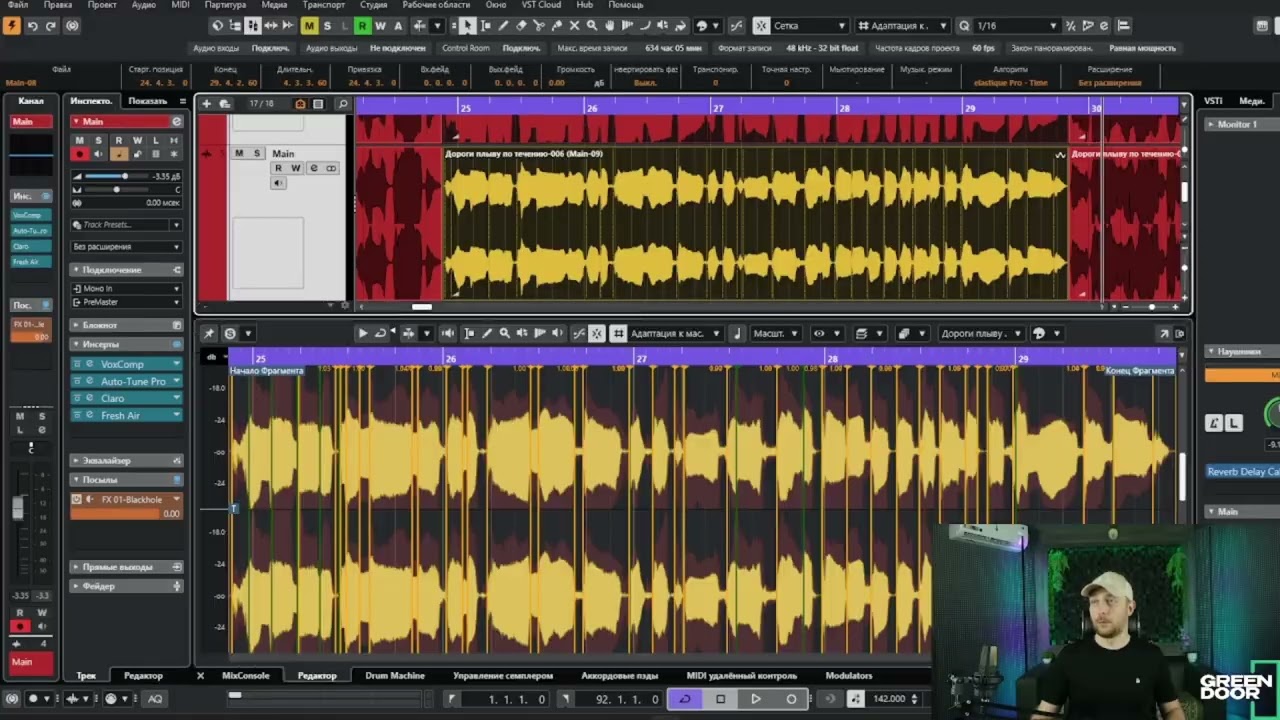1280x720 pixels.
Task: Pick the Zoom magnifier tool
Action: tap(592, 26)
